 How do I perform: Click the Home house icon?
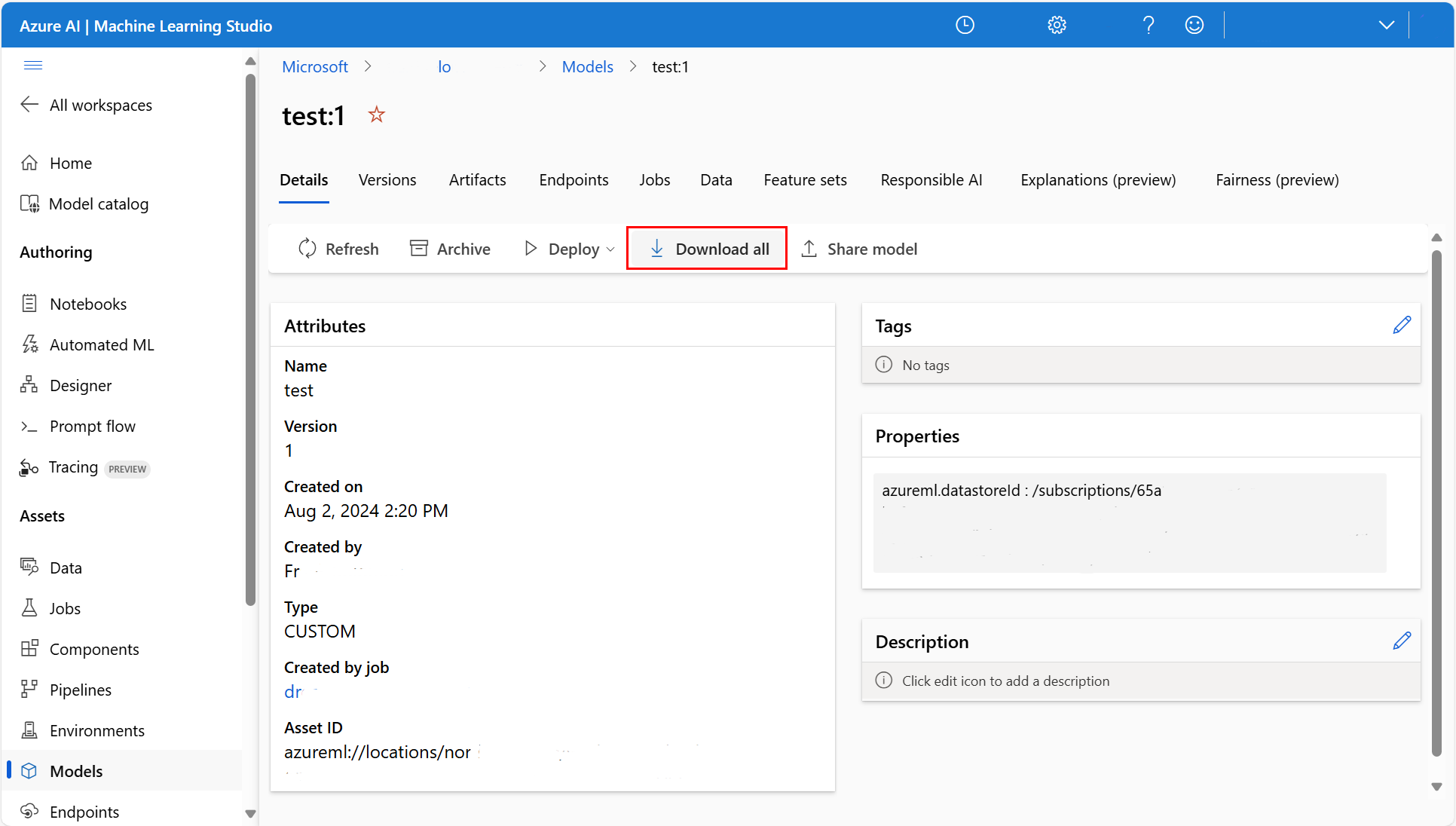[29, 163]
